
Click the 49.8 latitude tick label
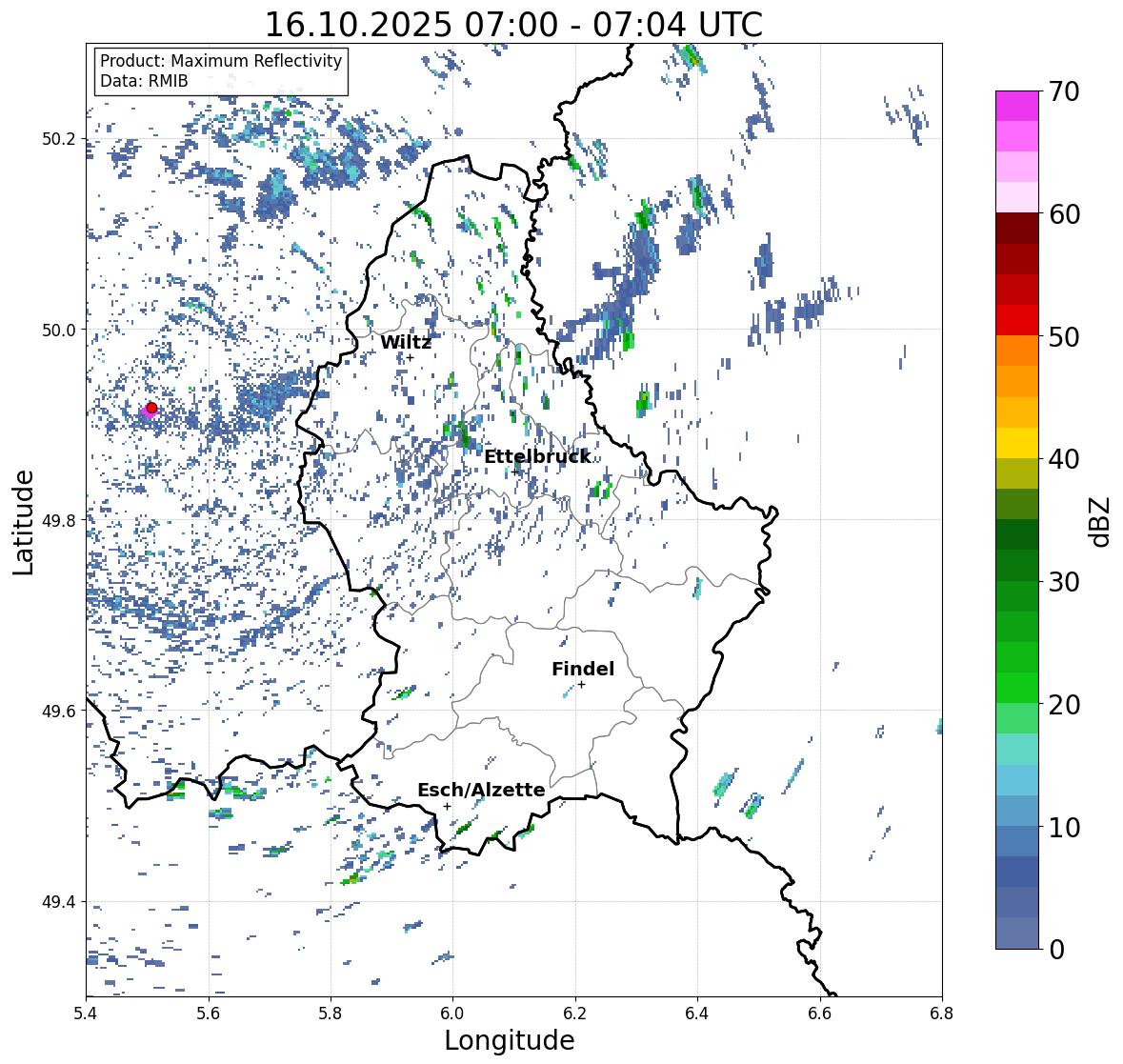click(59, 520)
